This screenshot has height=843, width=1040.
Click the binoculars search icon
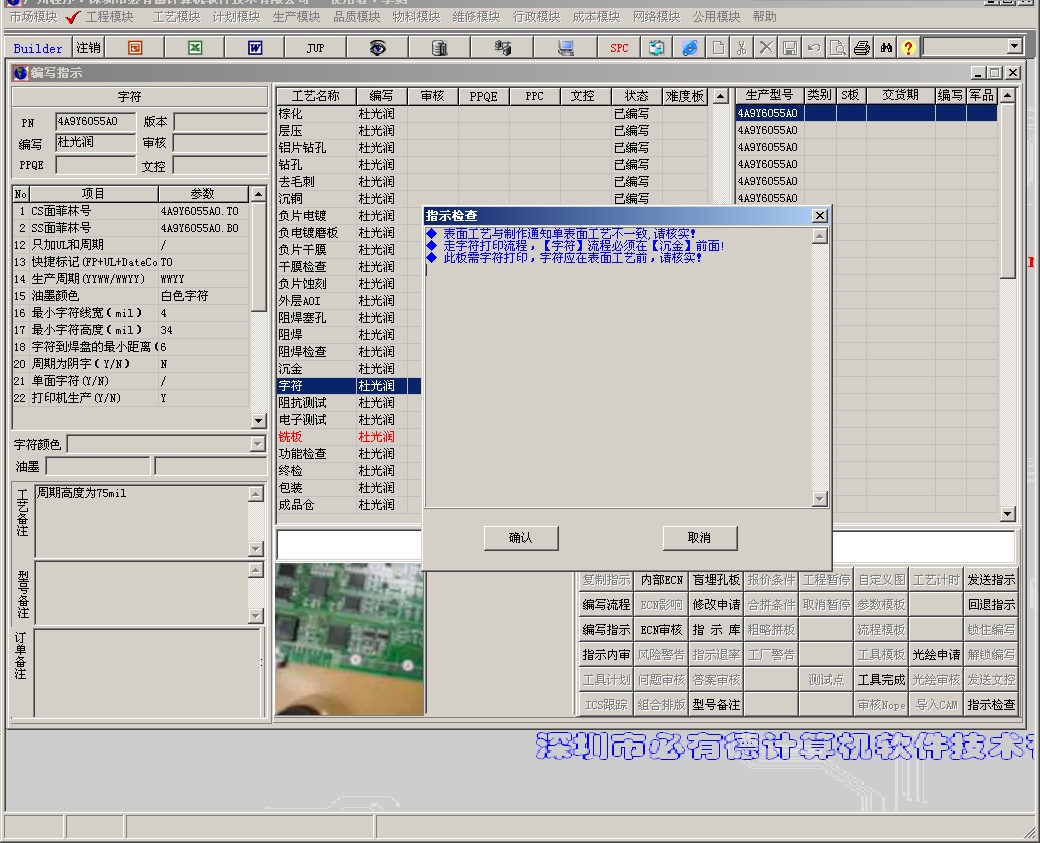tap(885, 47)
